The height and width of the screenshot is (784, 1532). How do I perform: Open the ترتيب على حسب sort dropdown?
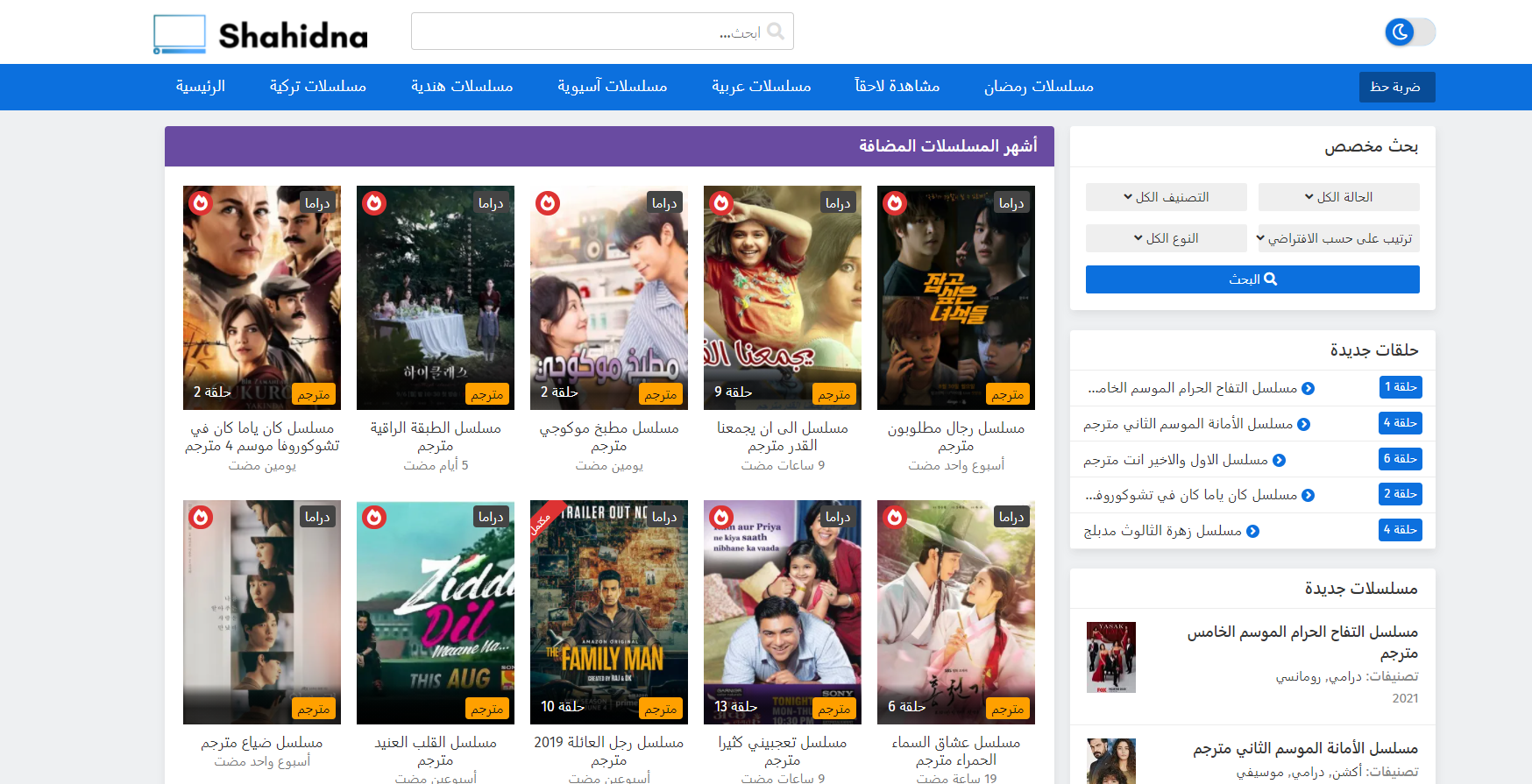click(1338, 238)
